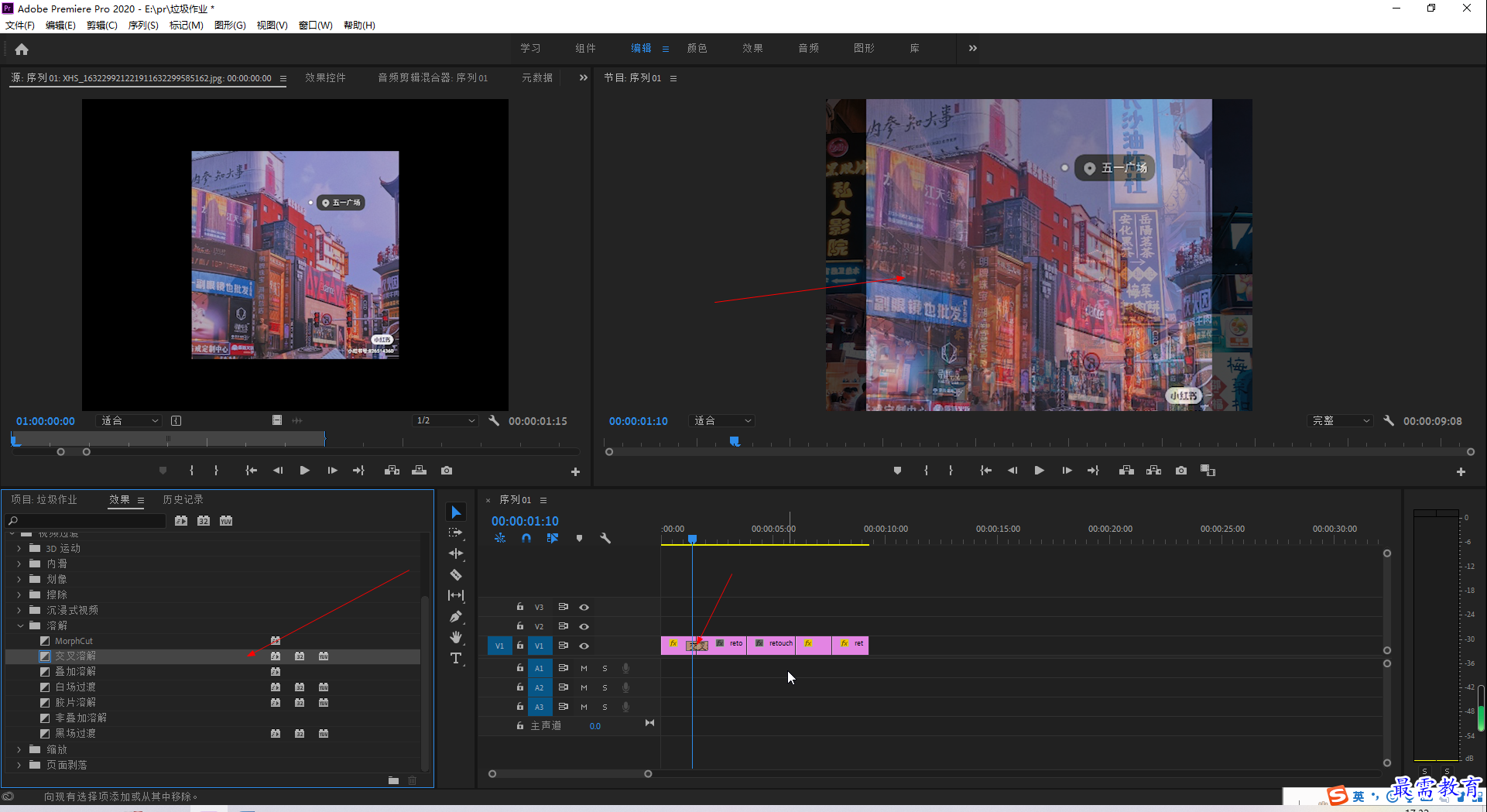
Task: Toggle linked selection in timeline
Action: (553, 538)
